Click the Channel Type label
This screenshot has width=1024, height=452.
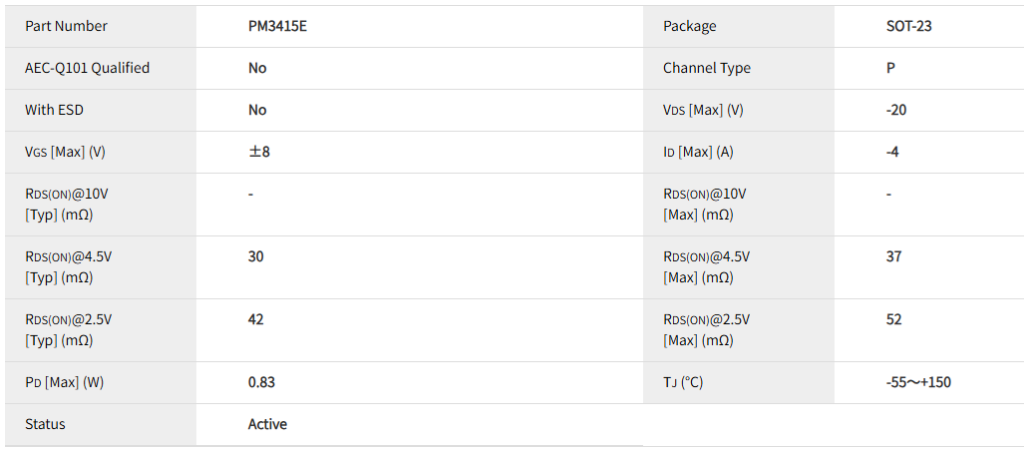coord(706,68)
